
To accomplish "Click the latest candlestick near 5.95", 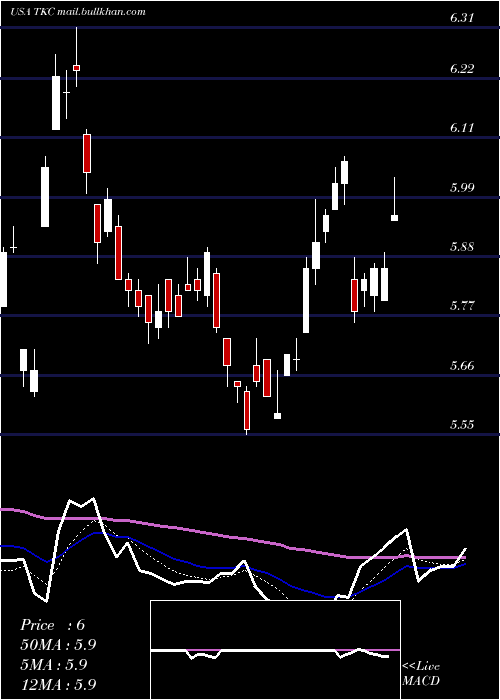I will pyautogui.click(x=395, y=218).
